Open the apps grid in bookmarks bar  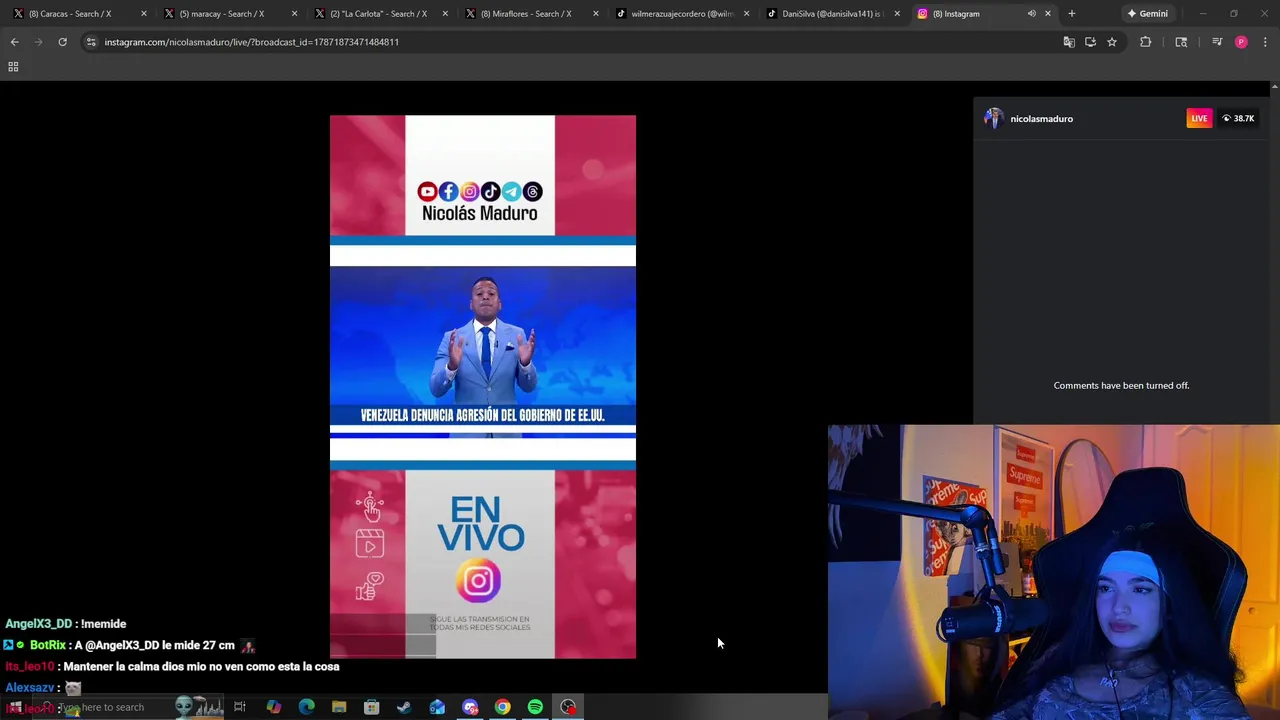click(13, 67)
